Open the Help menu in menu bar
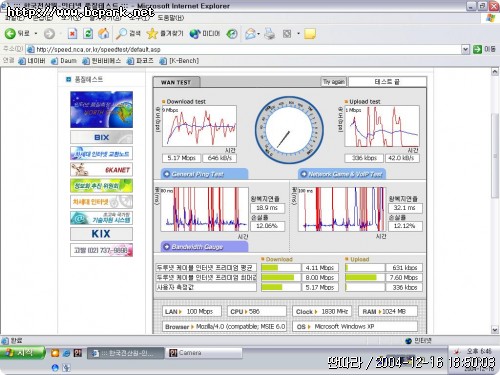 pos(170,18)
